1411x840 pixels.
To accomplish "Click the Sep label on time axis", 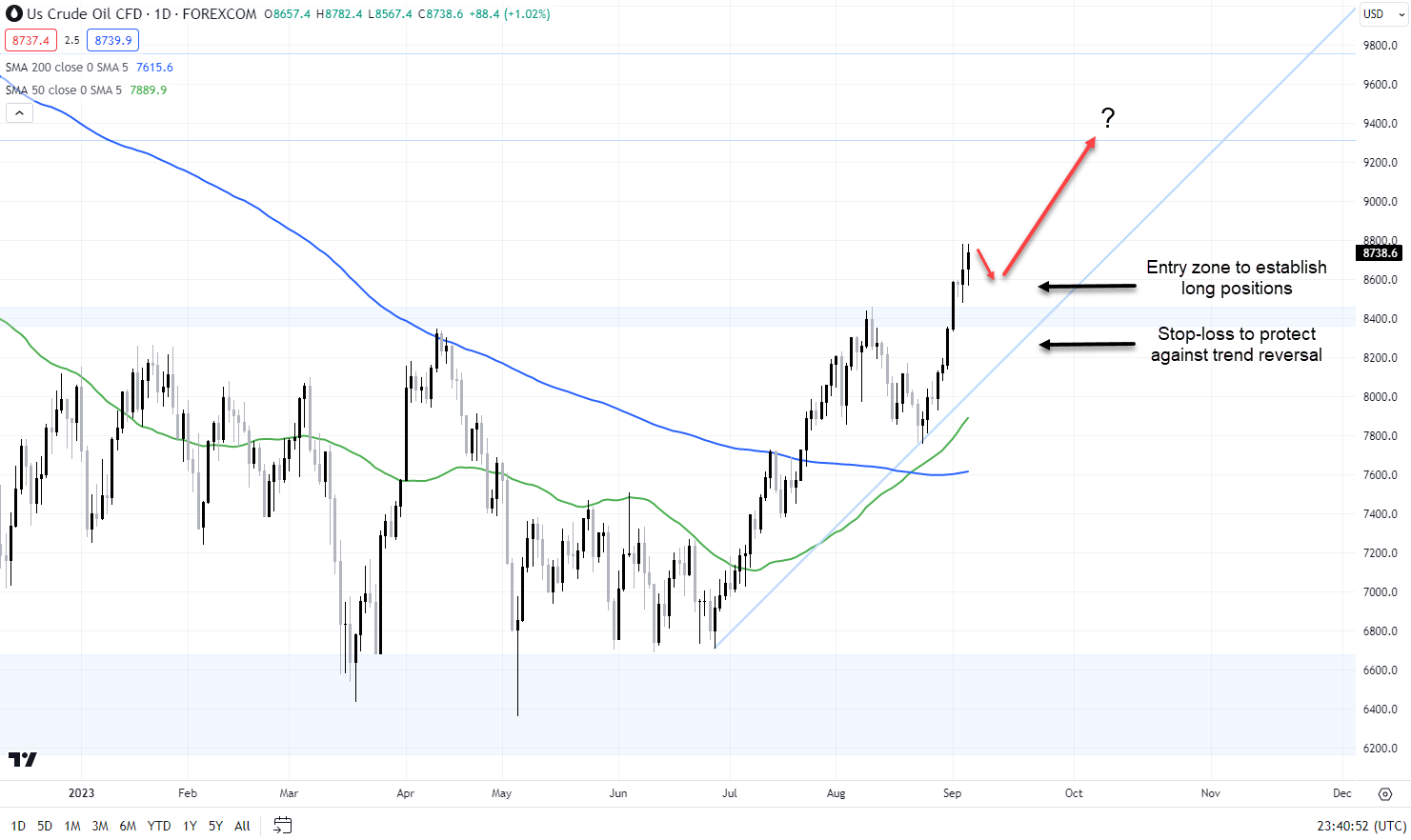I will (x=952, y=793).
